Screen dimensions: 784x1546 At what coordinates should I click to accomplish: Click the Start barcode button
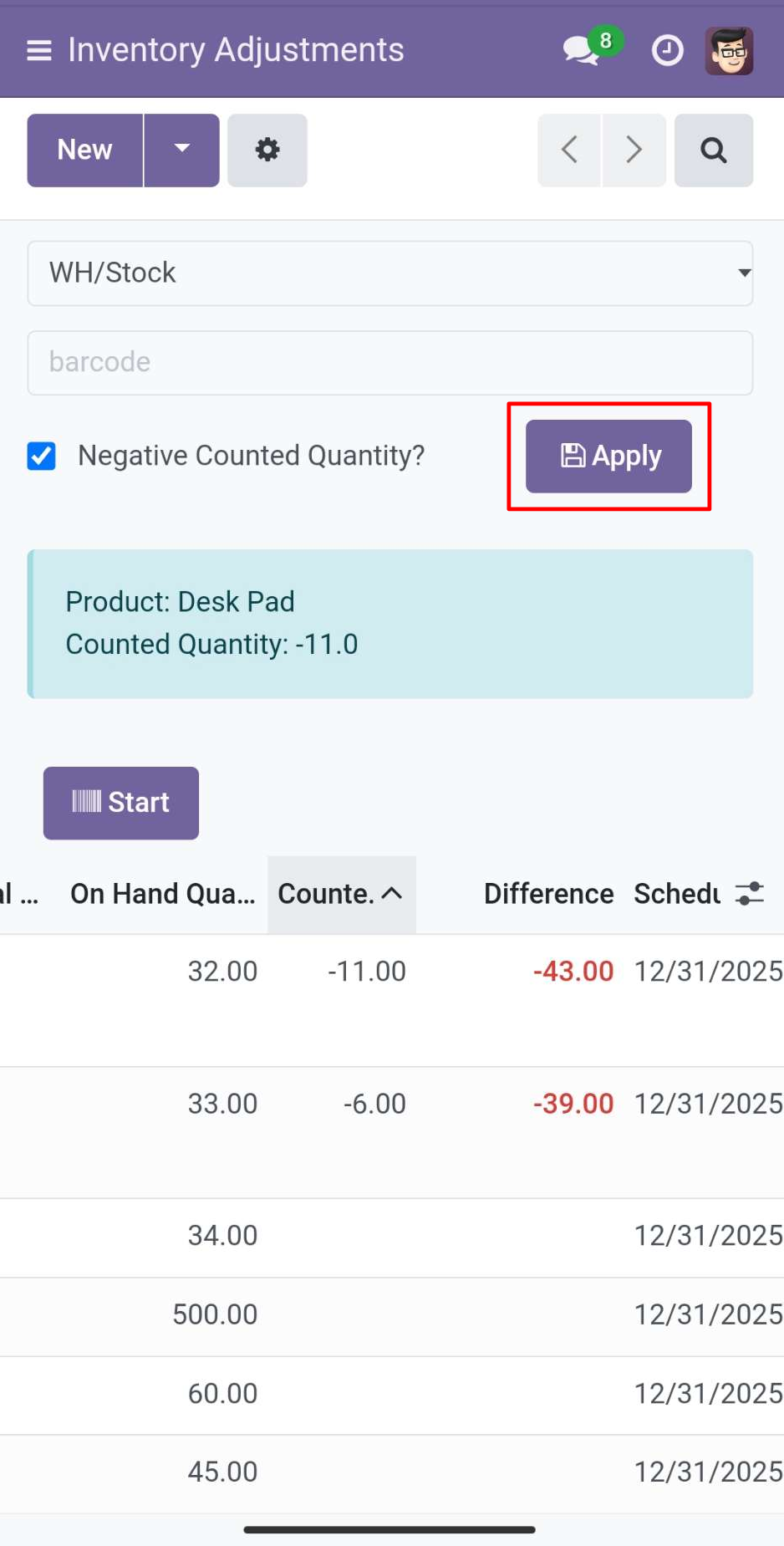(121, 803)
